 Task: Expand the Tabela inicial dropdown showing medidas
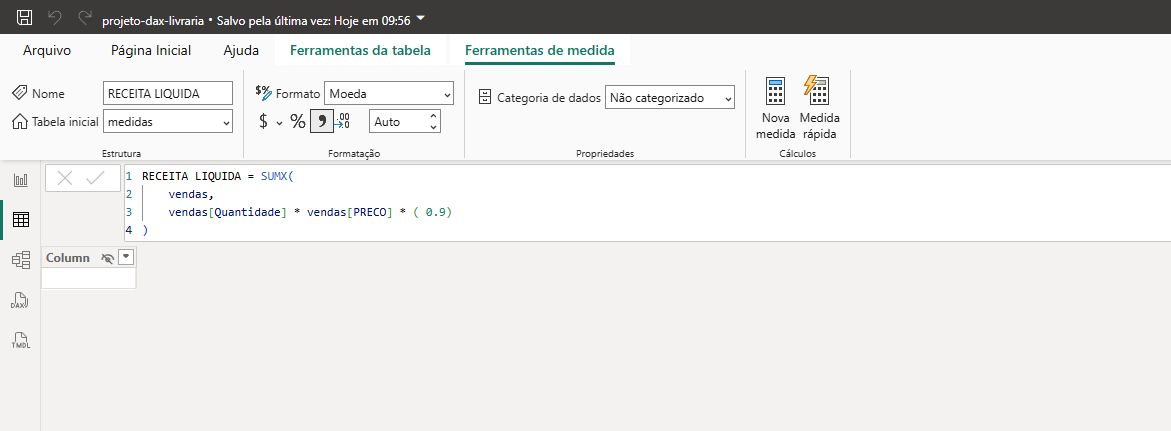point(168,121)
